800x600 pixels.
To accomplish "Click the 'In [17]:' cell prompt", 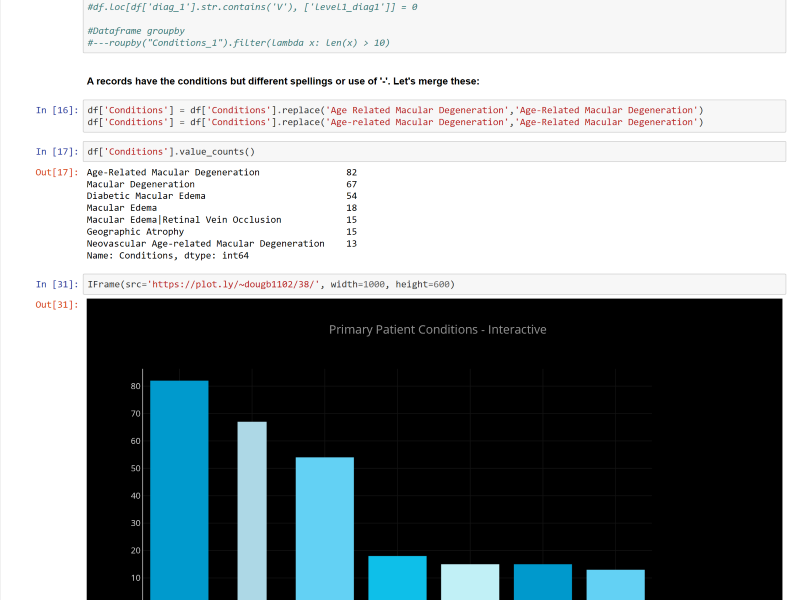I will pos(57,152).
